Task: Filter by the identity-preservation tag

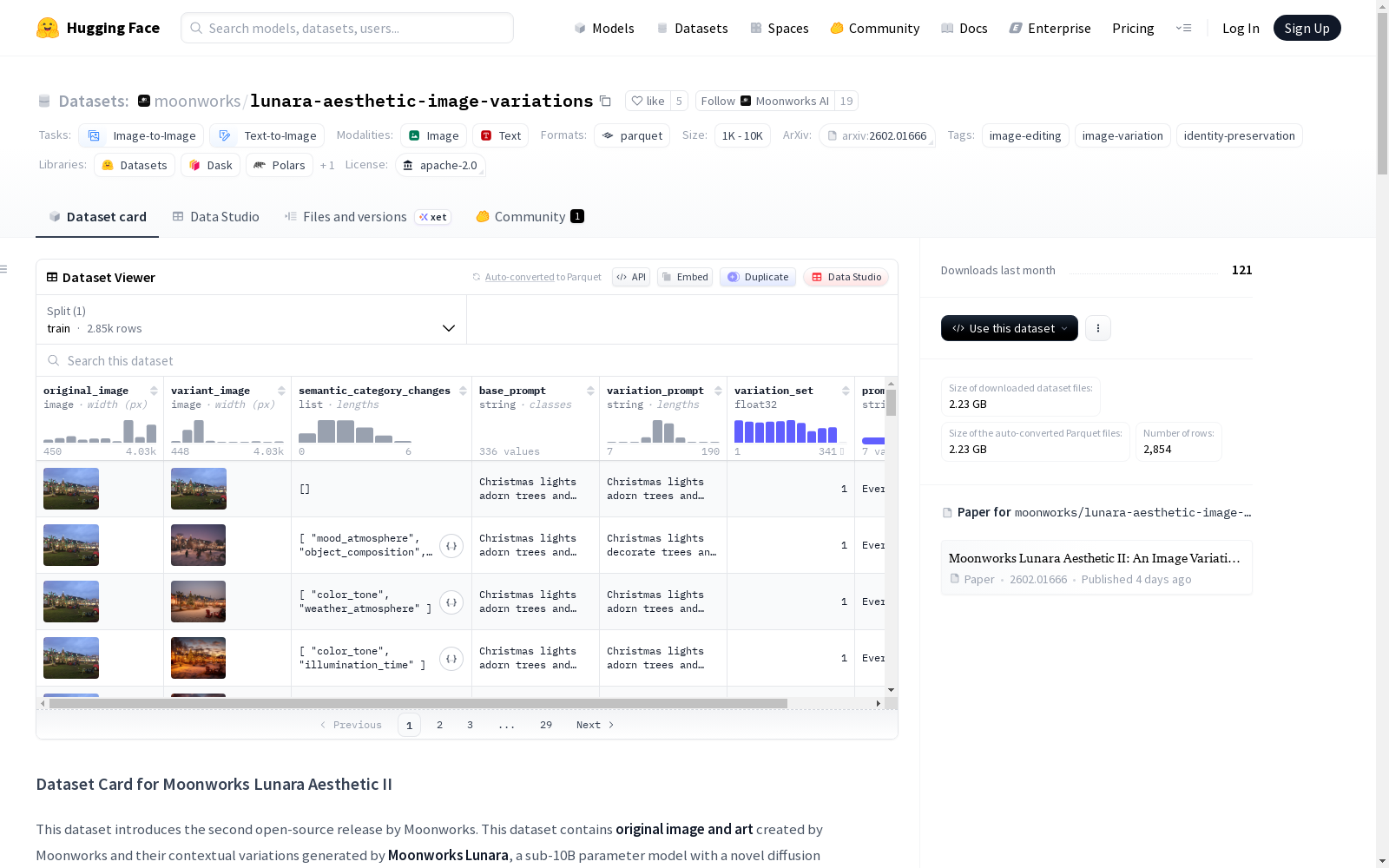Action: point(1239,135)
